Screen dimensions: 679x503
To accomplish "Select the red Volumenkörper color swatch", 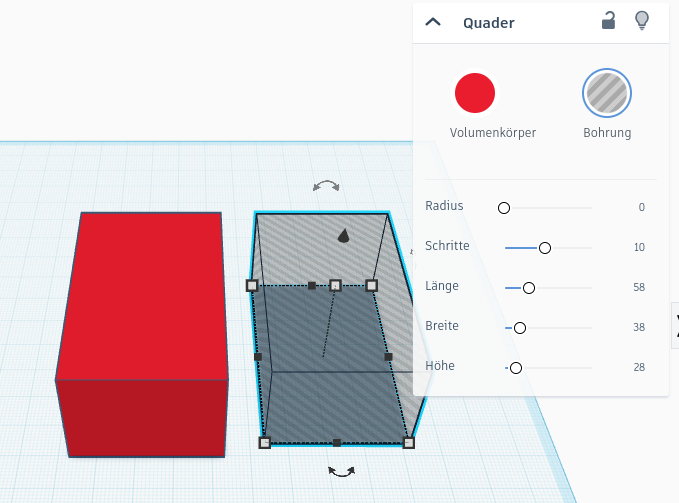I will tap(475, 93).
